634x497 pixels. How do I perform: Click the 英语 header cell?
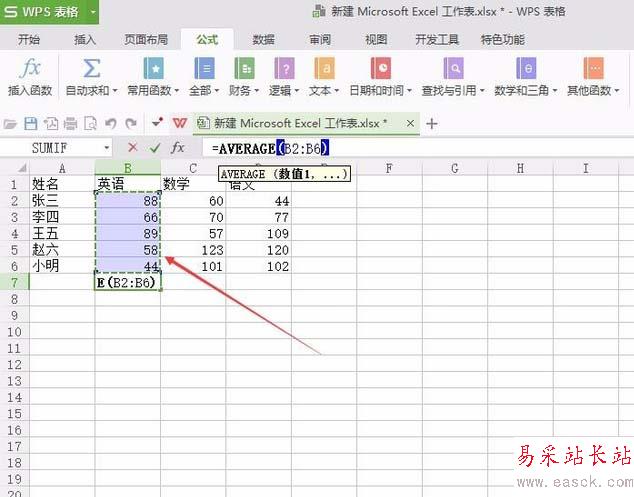pos(128,184)
